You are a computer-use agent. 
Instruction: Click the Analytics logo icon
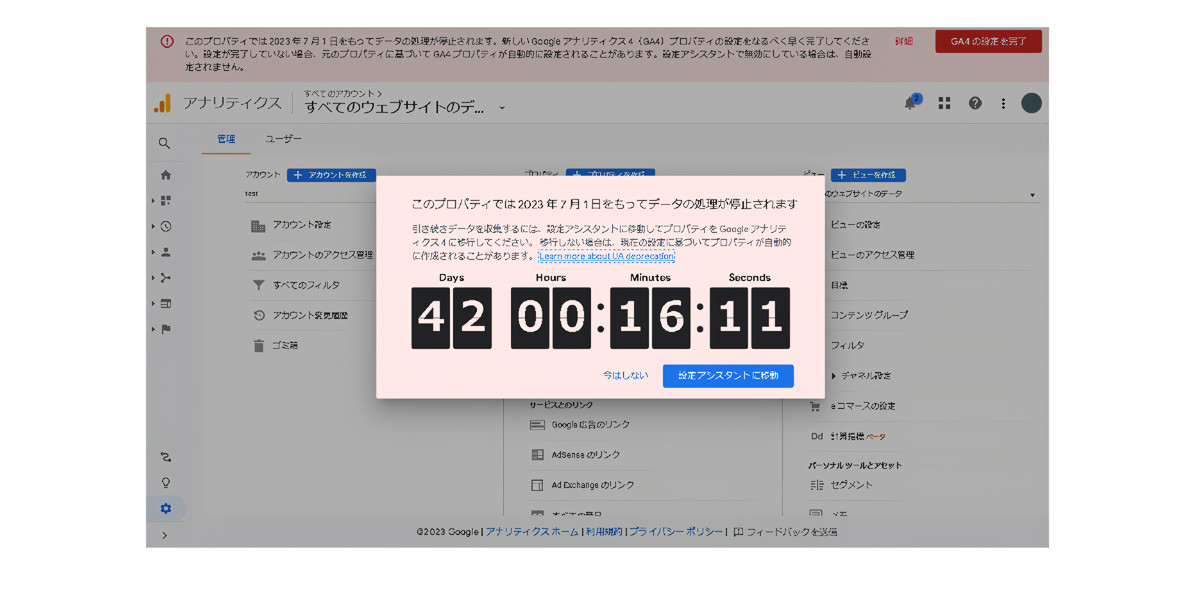pos(162,104)
